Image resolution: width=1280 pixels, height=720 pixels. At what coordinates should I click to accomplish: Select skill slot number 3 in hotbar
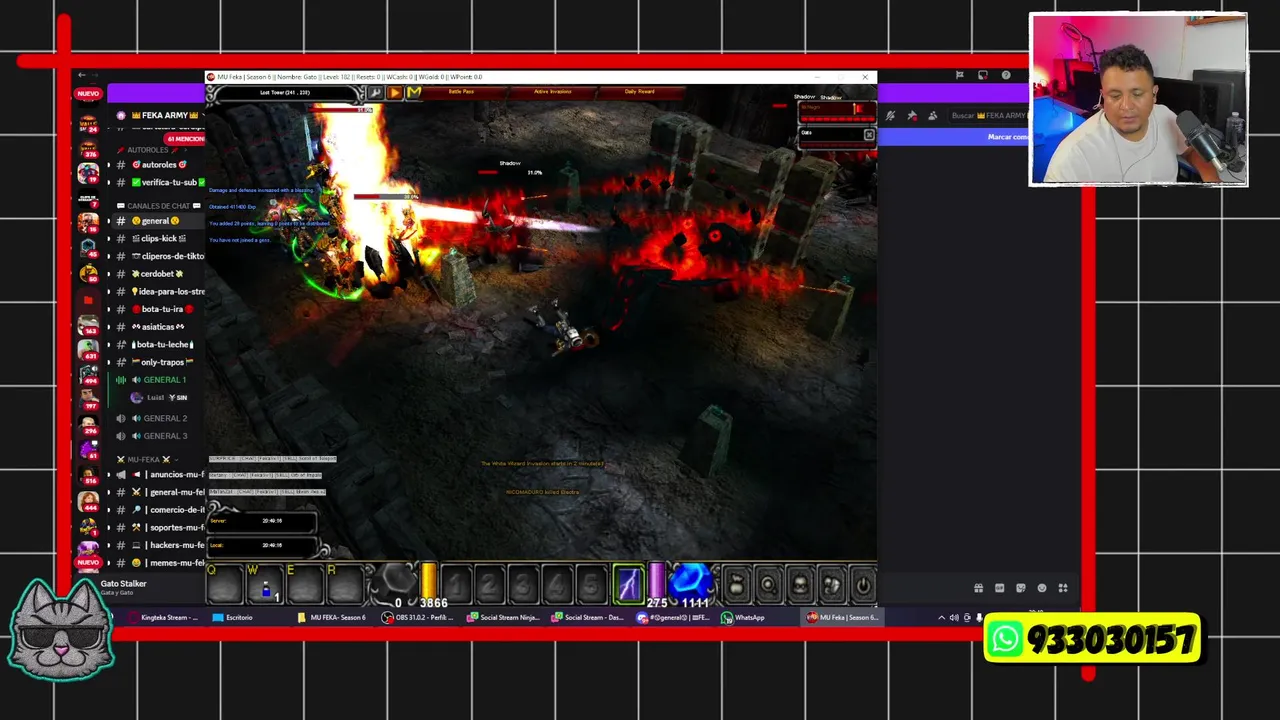pos(523,584)
